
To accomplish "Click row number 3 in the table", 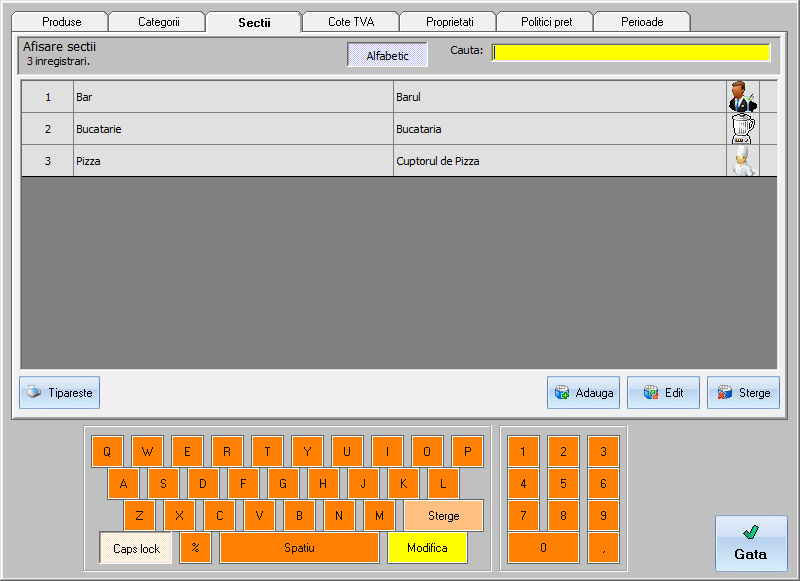I will [48, 161].
